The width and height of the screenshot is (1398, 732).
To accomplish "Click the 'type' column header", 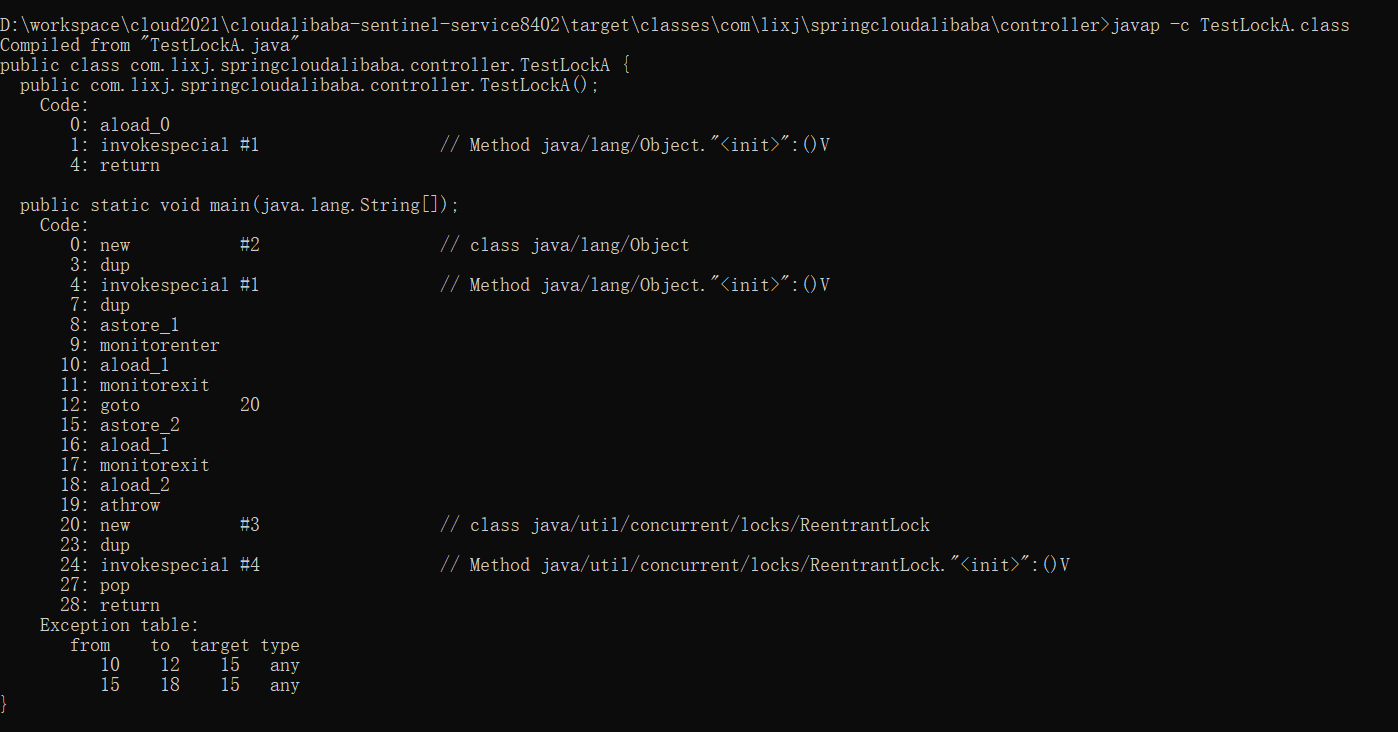I will point(280,645).
